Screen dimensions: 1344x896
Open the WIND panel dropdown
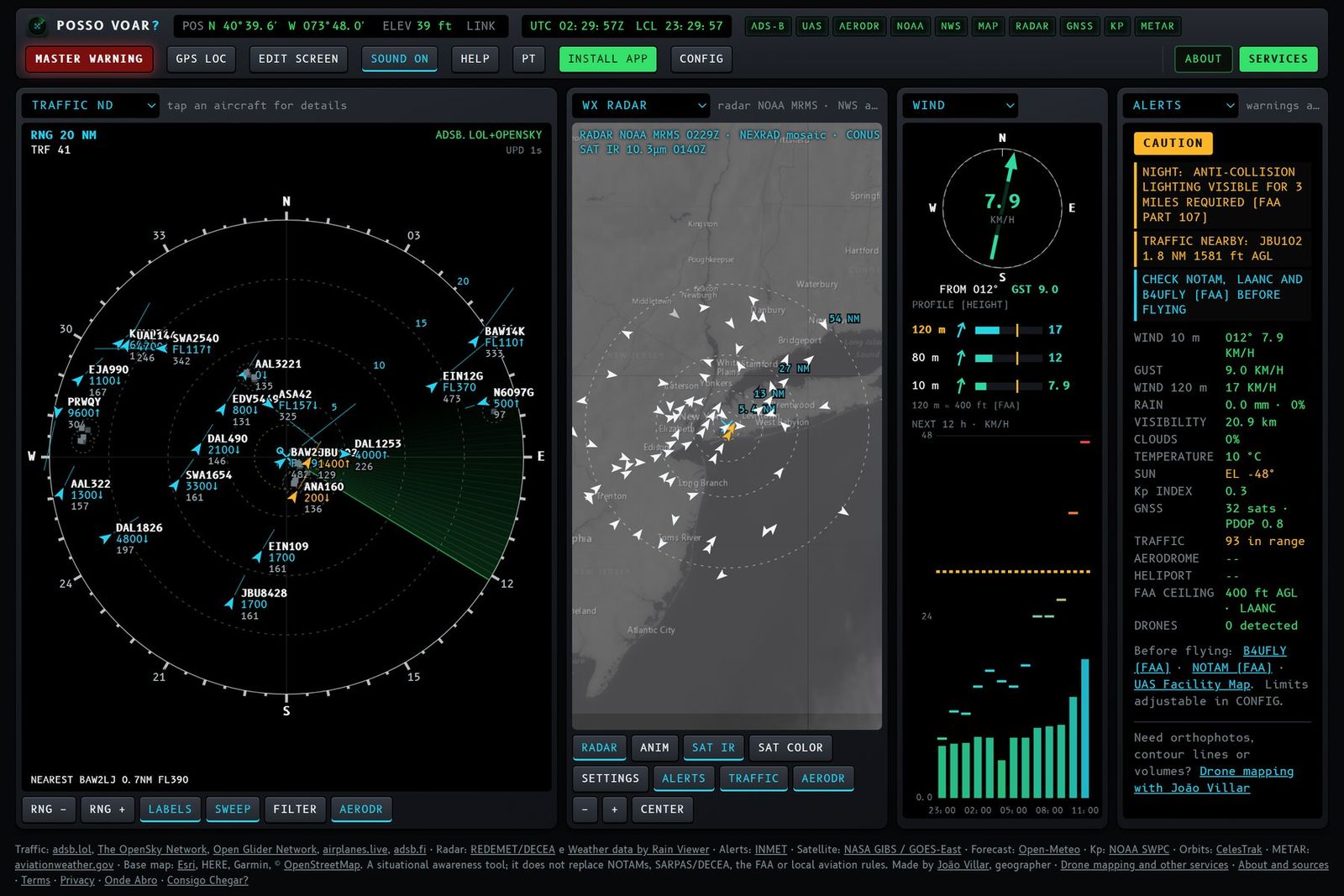pos(961,105)
